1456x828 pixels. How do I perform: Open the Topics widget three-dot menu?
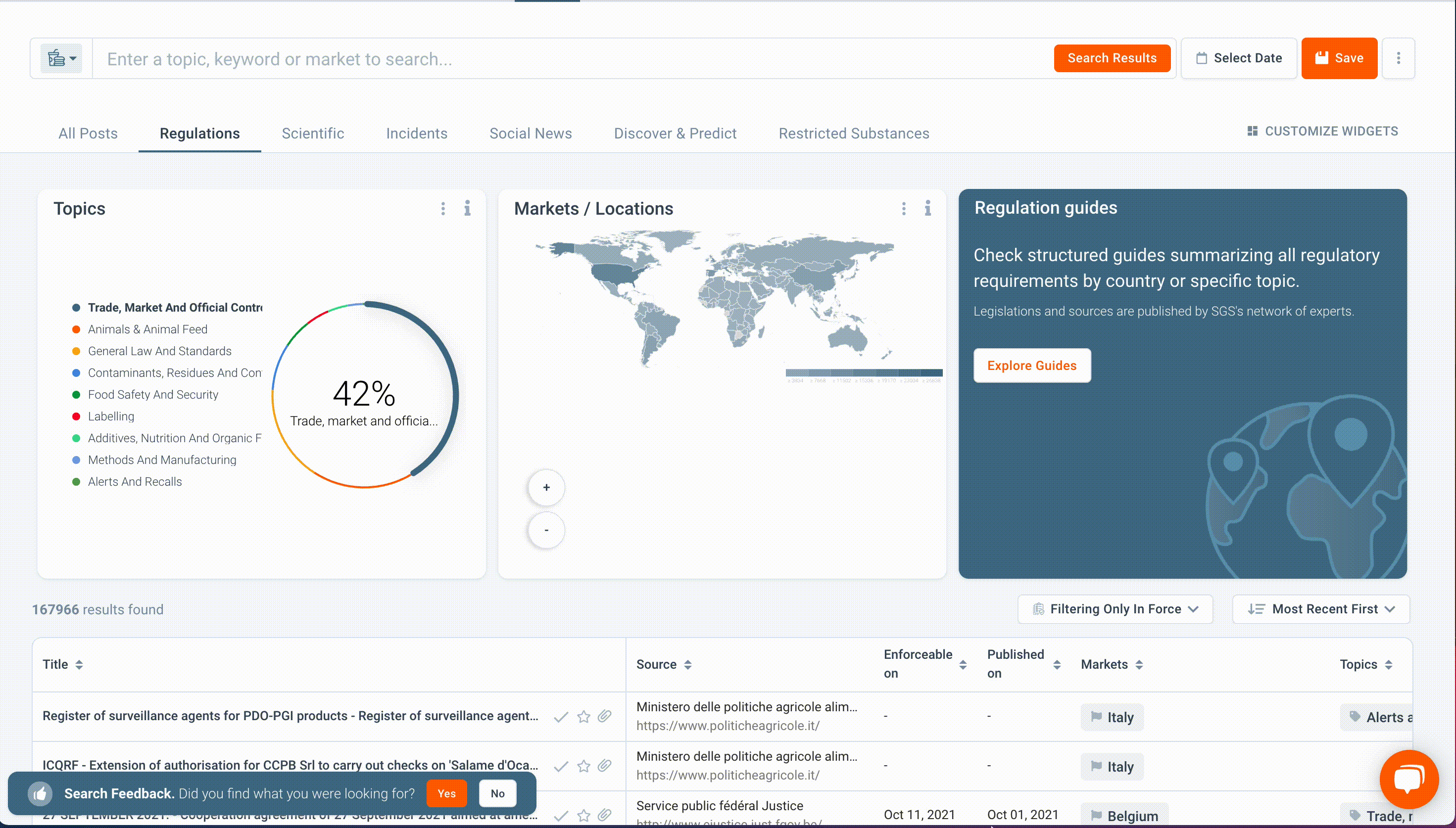coord(443,209)
